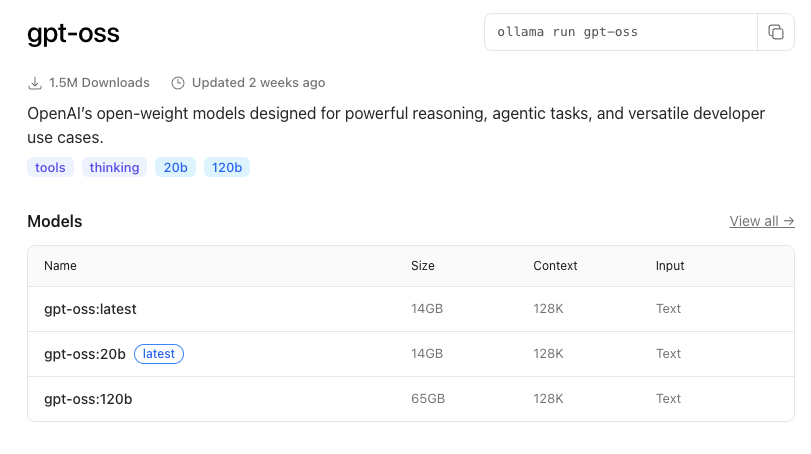Click the Size column header
The height and width of the screenshot is (454, 811).
[423, 266]
